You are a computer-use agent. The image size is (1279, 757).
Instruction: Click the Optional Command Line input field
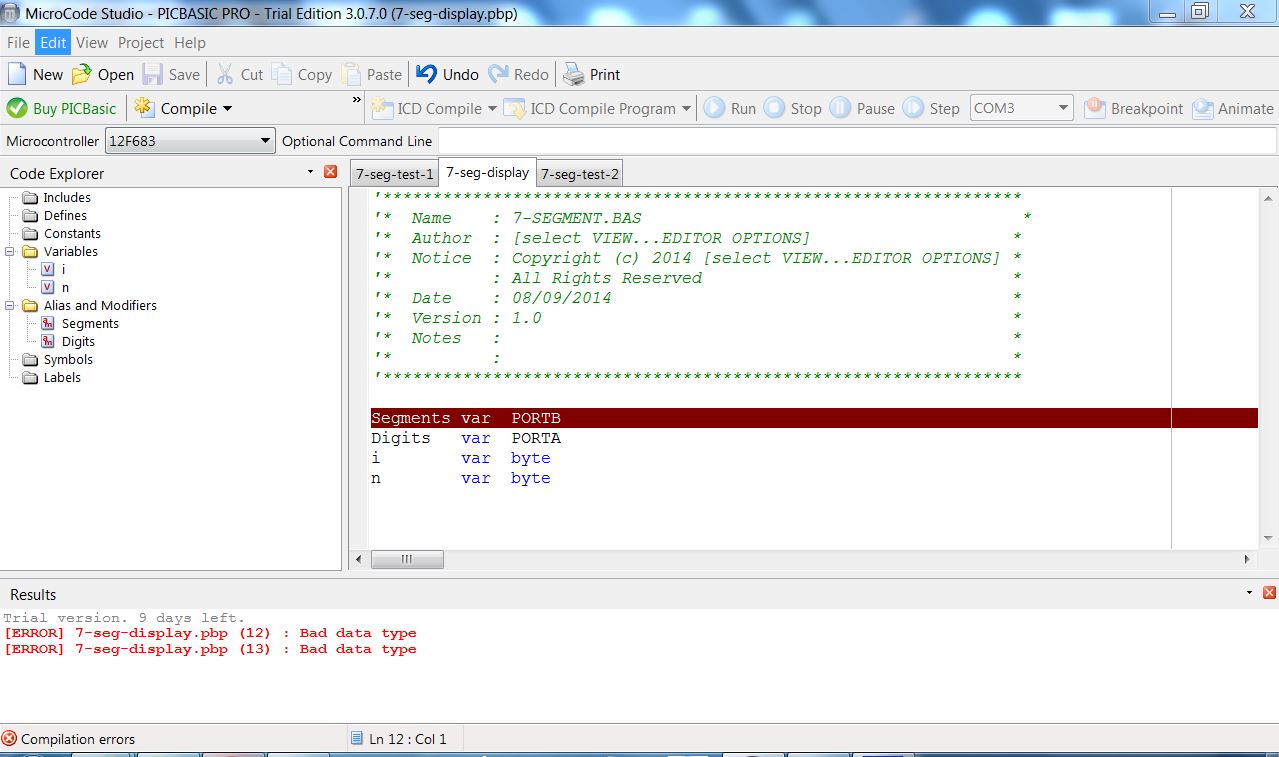click(x=856, y=141)
